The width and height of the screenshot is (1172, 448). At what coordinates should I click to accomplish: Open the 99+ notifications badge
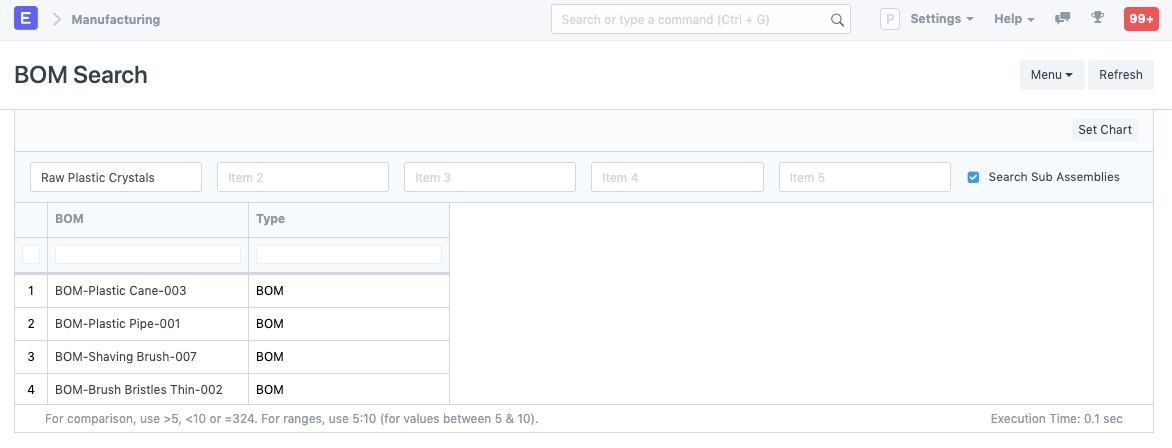click(1141, 19)
